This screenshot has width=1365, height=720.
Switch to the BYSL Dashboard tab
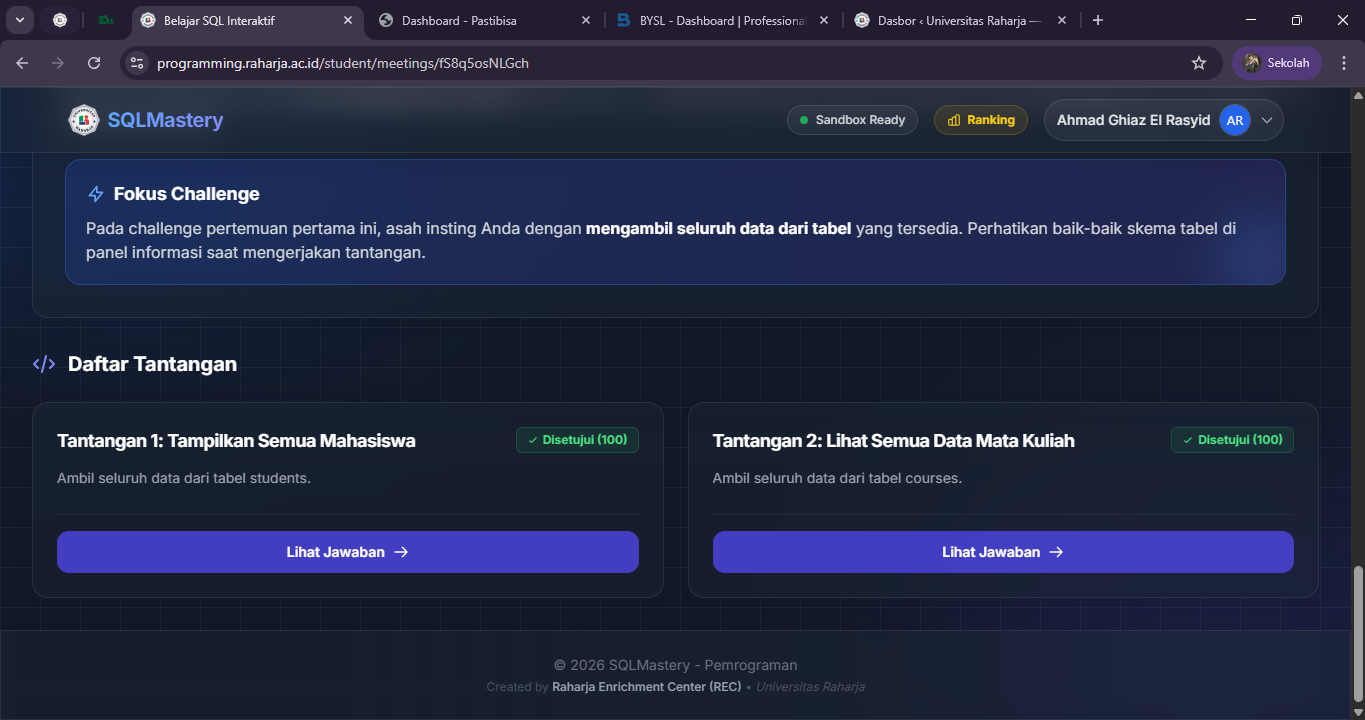(x=720, y=20)
